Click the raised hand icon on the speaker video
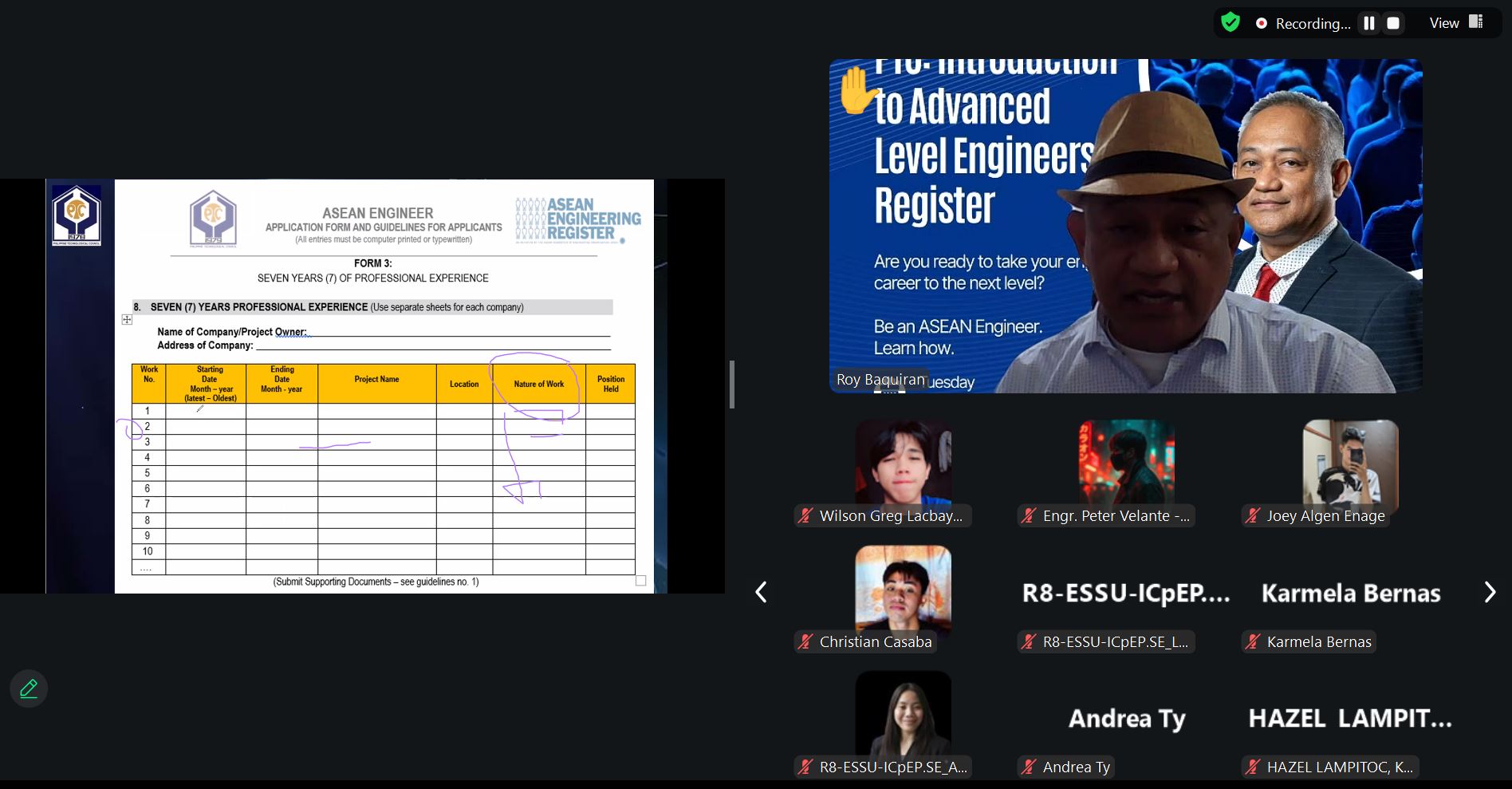The width and height of the screenshot is (1512, 789). coord(856,90)
